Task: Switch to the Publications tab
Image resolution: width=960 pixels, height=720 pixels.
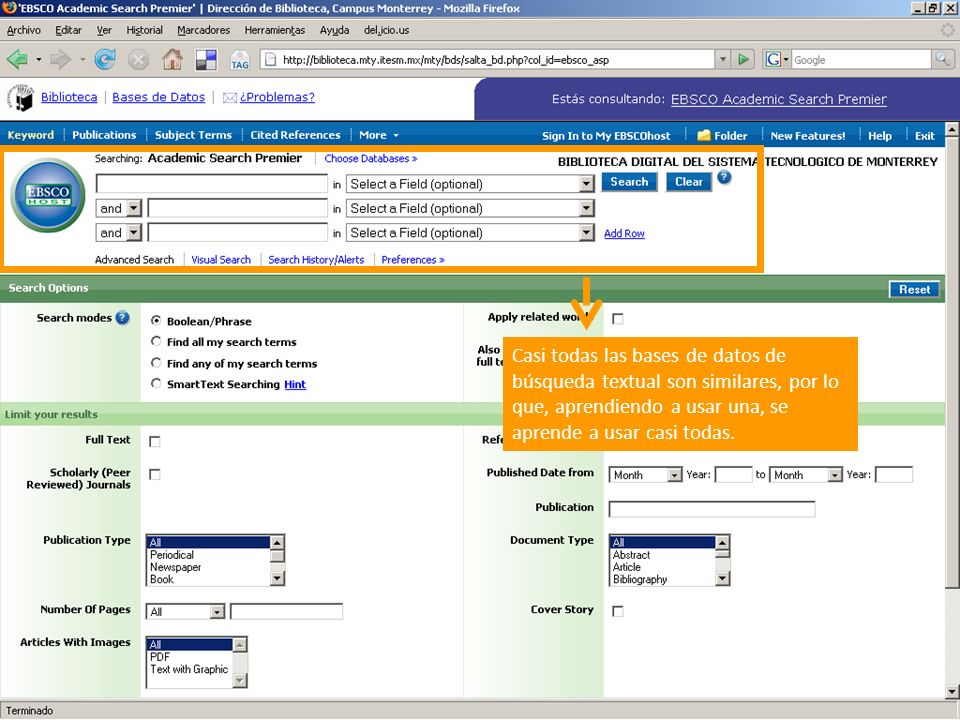Action: 104,135
